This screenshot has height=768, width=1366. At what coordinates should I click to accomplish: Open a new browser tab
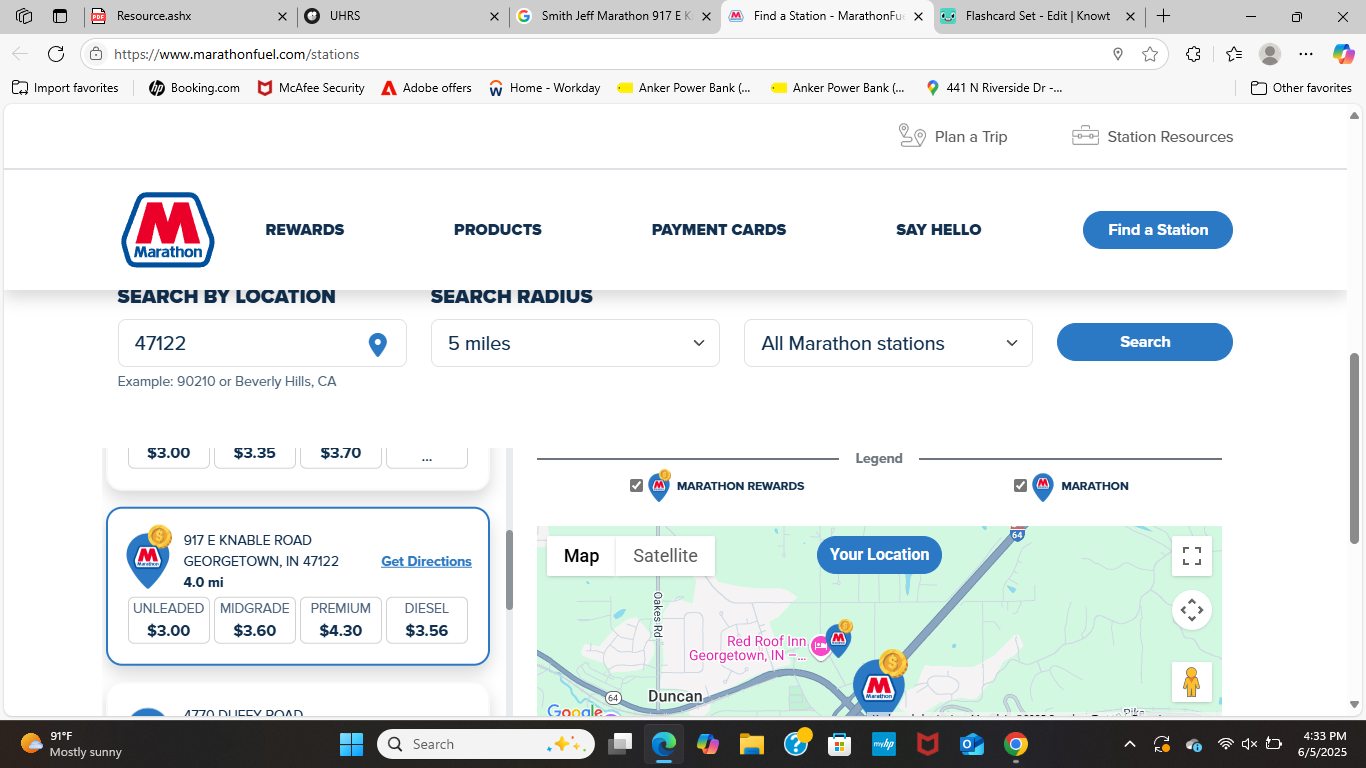point(1163,16)
